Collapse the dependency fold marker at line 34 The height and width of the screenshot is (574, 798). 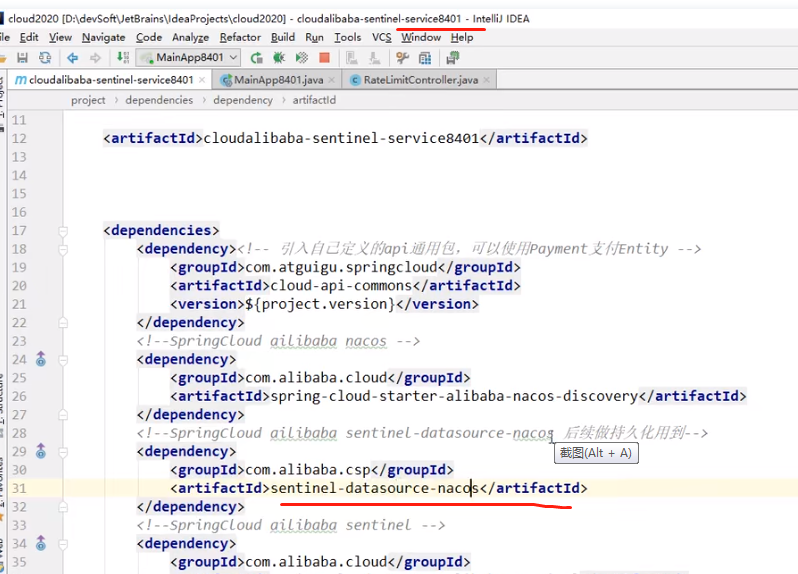click(63, 544)
